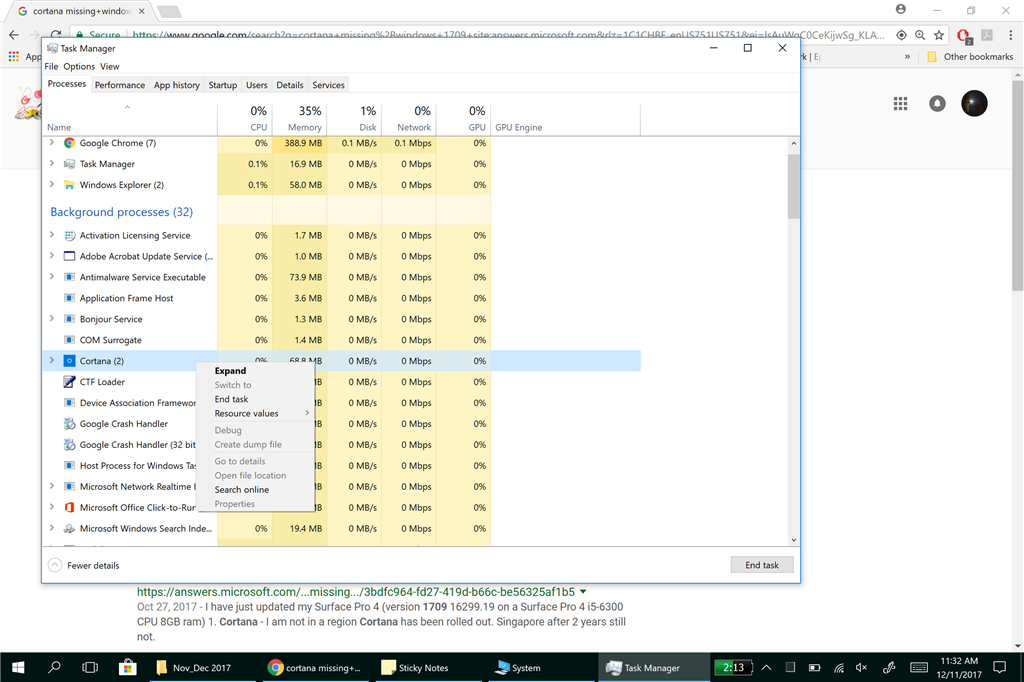Open Other bookmarks folder in Chrome

(x=970, y=57)
